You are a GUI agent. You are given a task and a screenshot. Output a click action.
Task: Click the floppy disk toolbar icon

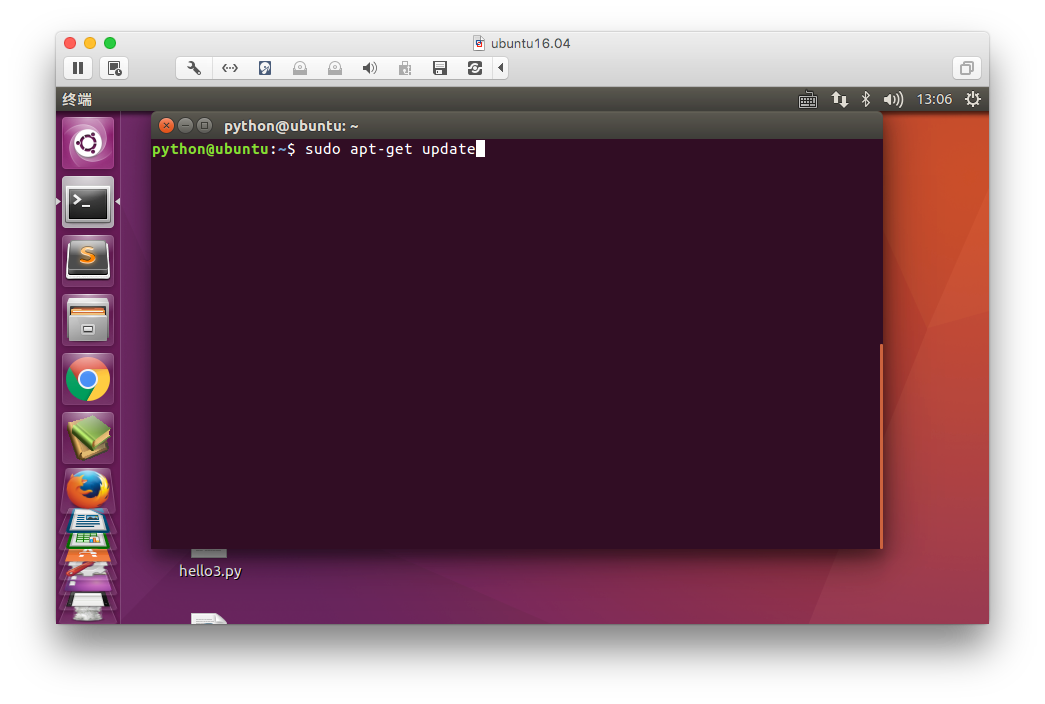[439, 68]
